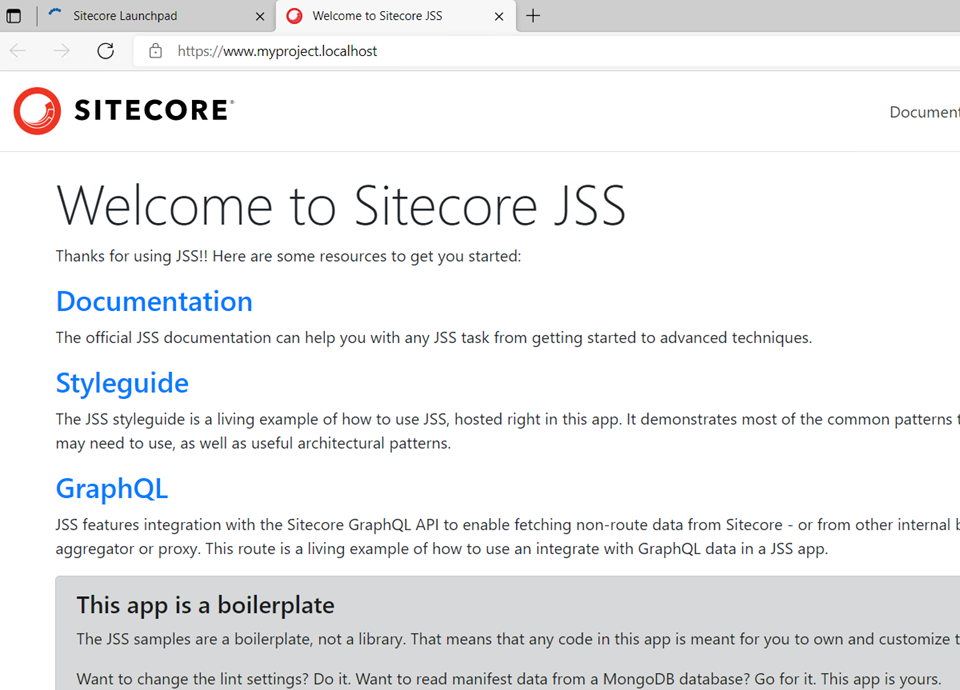Click the Sitecore JSS tab favicon
The width and height of the screenshot is (960, 690).
tap(294, 16)
